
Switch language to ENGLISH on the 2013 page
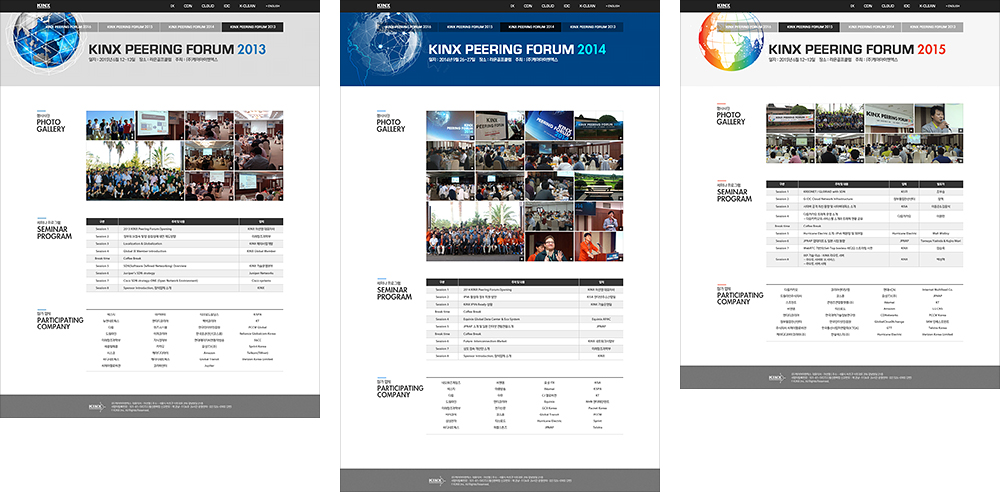tap(272, 6)
